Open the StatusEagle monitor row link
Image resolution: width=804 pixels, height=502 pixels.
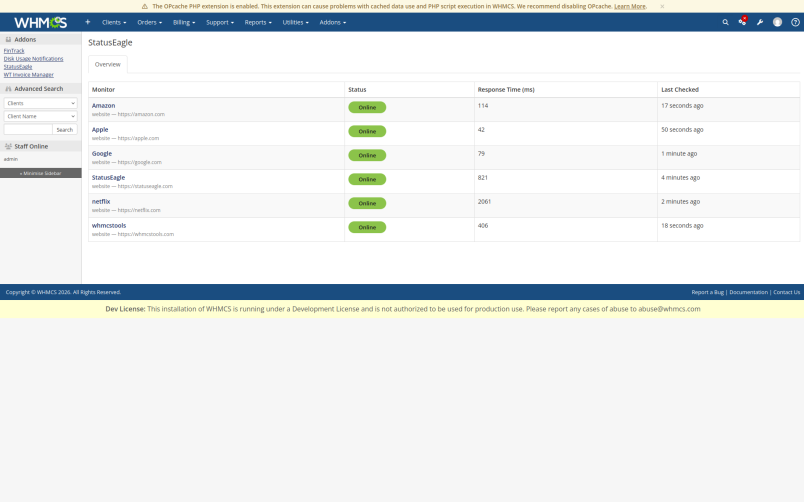pyautogui.click(x=108, y=177)
